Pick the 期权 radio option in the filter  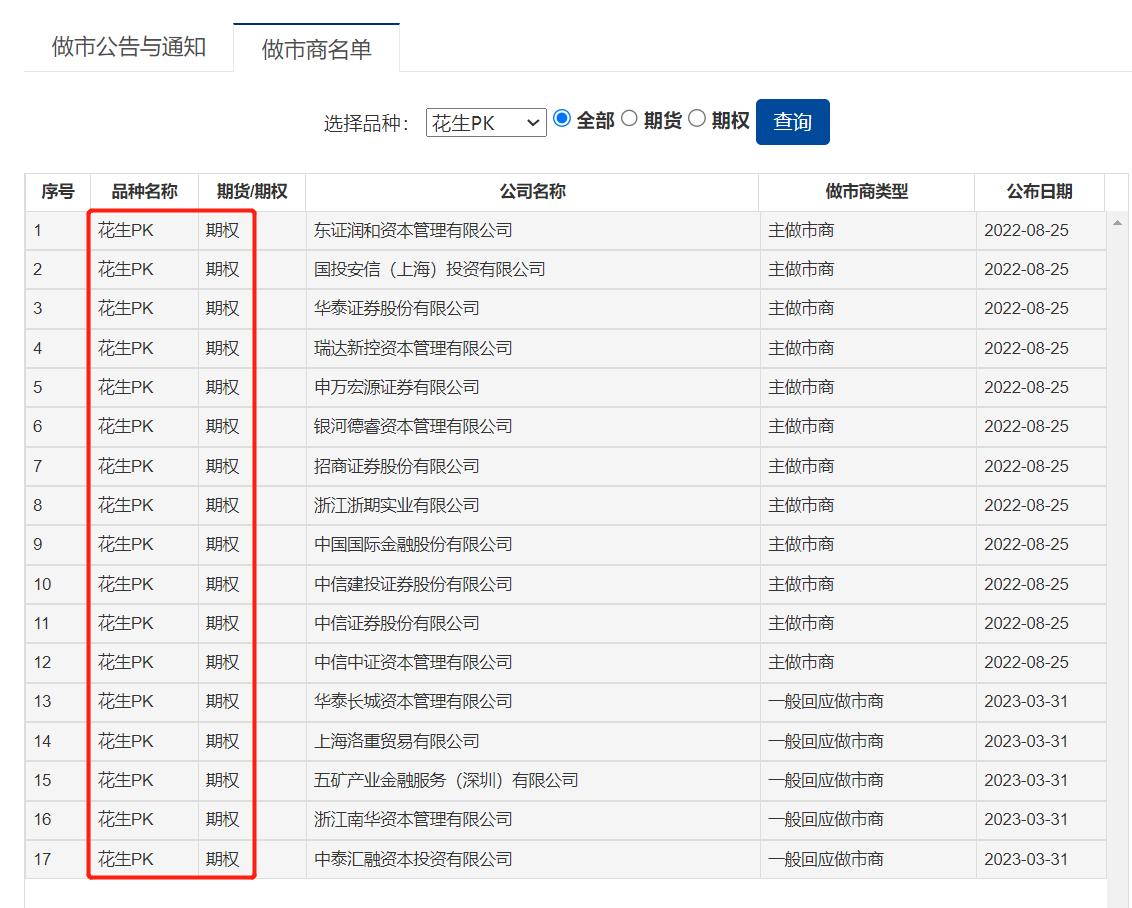[x=697, y=118]
